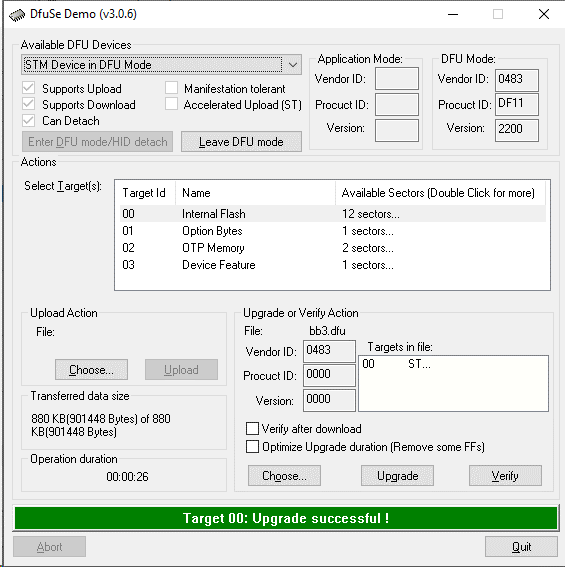Click the file Procuct ID field 0000
Image resolution: width=565 pixels, height=567 pixels.
tap(329, 375)
